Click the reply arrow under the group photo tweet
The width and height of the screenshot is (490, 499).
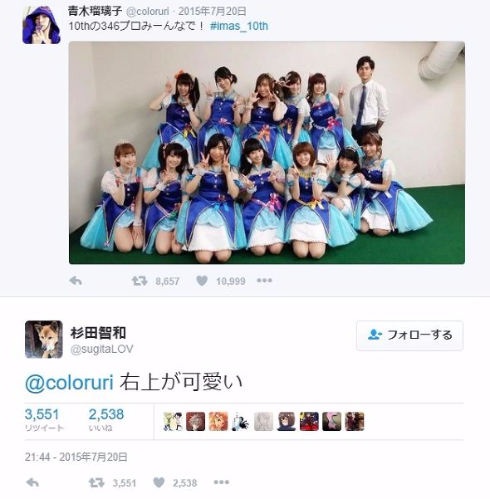[76, 281]
